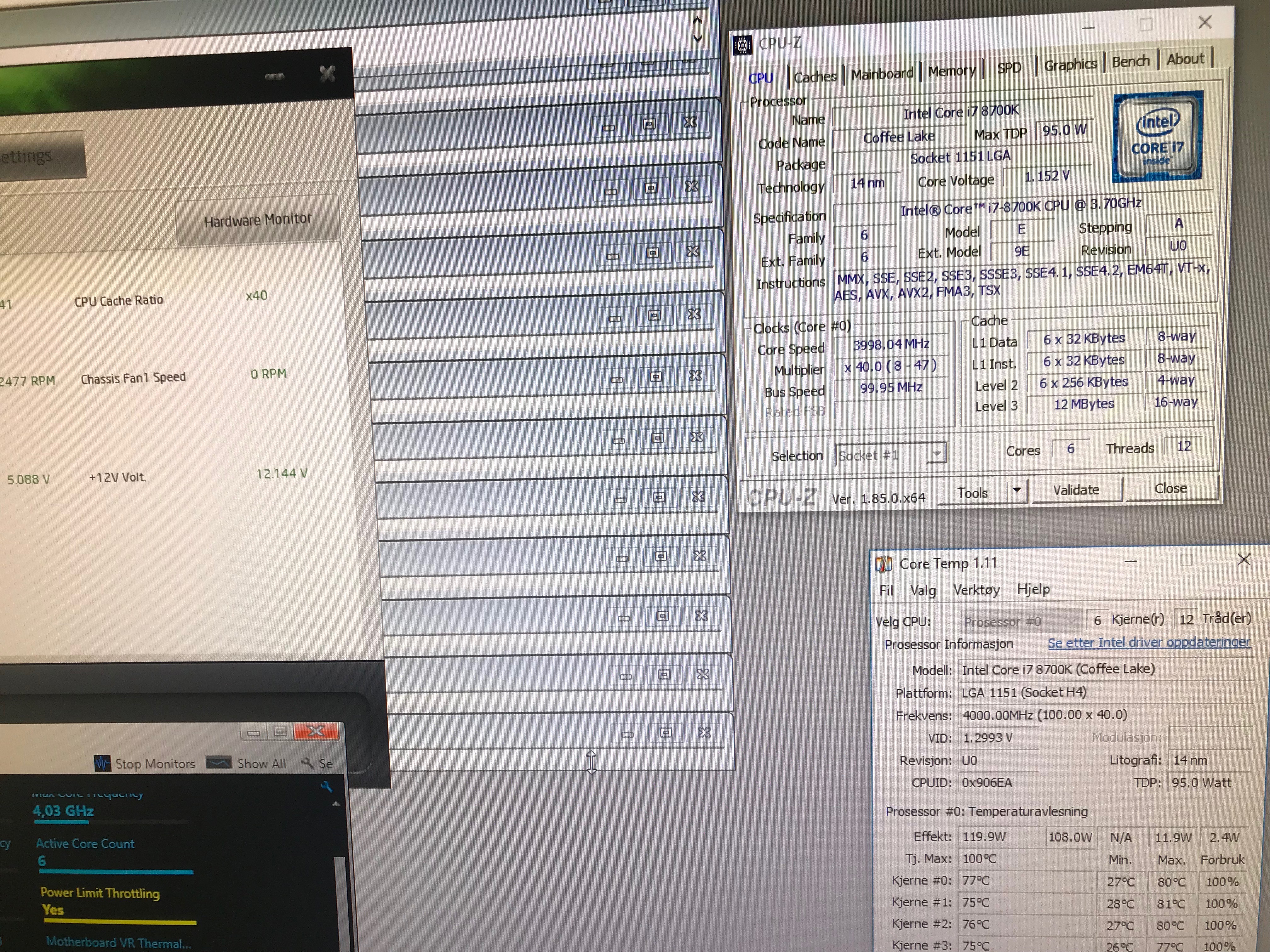The height and width of the screenshot is (952, 1270).
Task: Click the +12V Volt value 12.144 V
Action: click(x=281, y=474)
